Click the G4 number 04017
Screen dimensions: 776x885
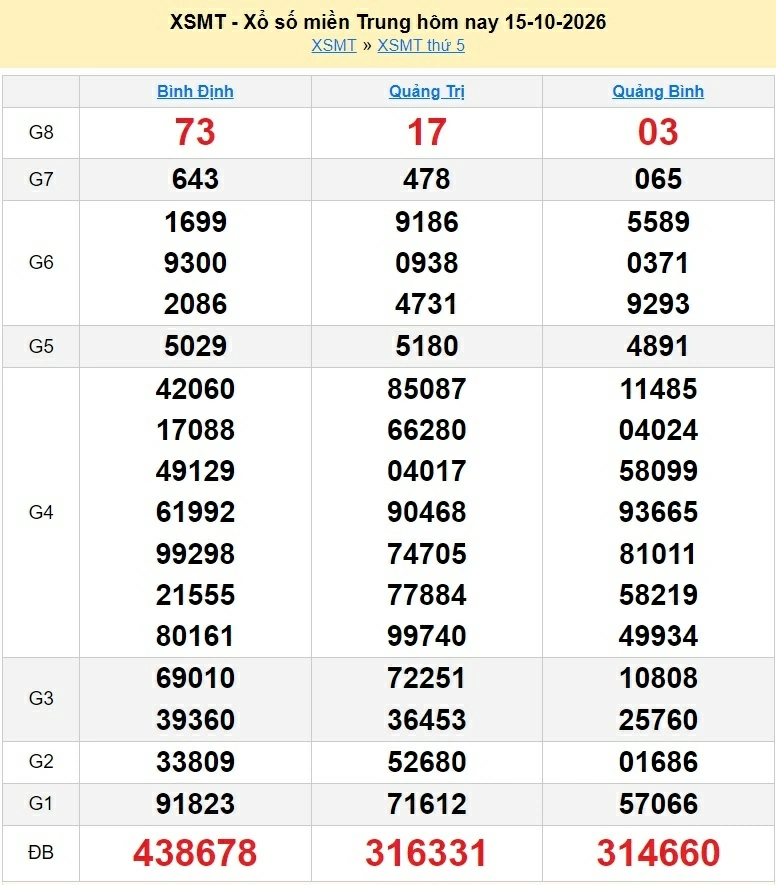(427, 471)
